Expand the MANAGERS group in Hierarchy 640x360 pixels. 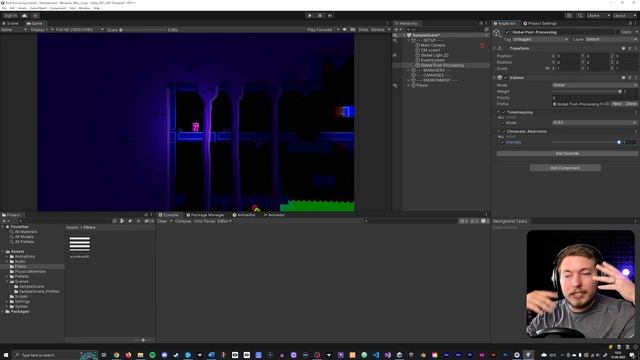click(409, 70)
